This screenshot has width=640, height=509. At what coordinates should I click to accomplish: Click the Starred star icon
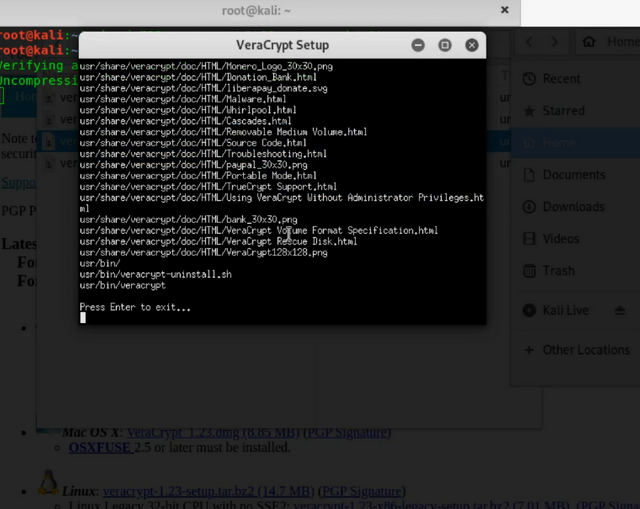coord(529,111)
